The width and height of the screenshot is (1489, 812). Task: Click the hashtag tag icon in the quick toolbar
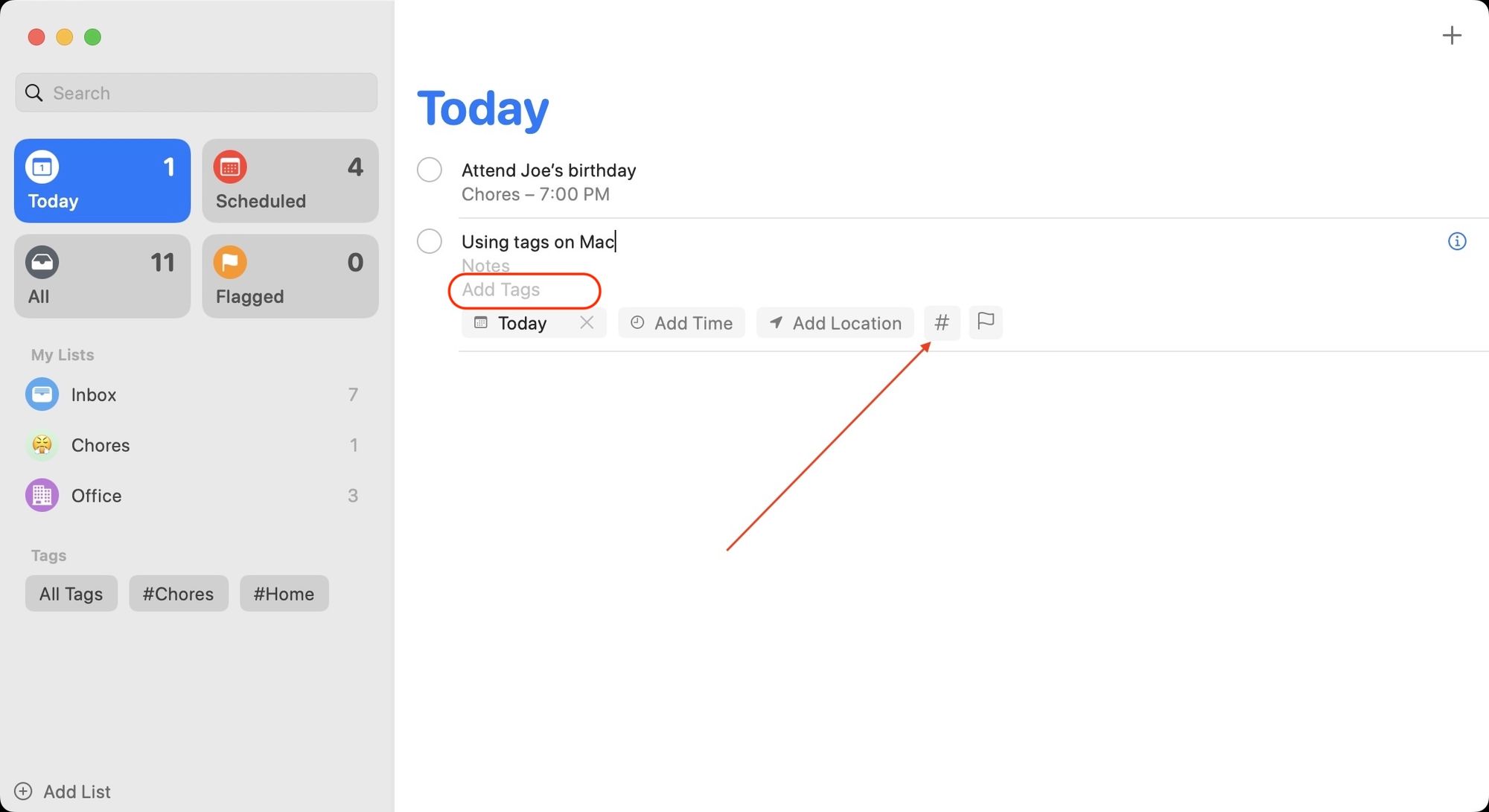[942, 322]
